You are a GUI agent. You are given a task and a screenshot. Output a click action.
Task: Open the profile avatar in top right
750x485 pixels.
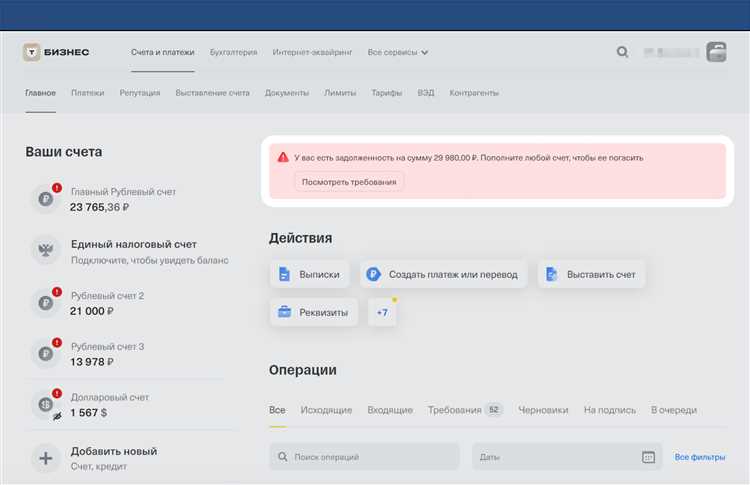(716, 52)
